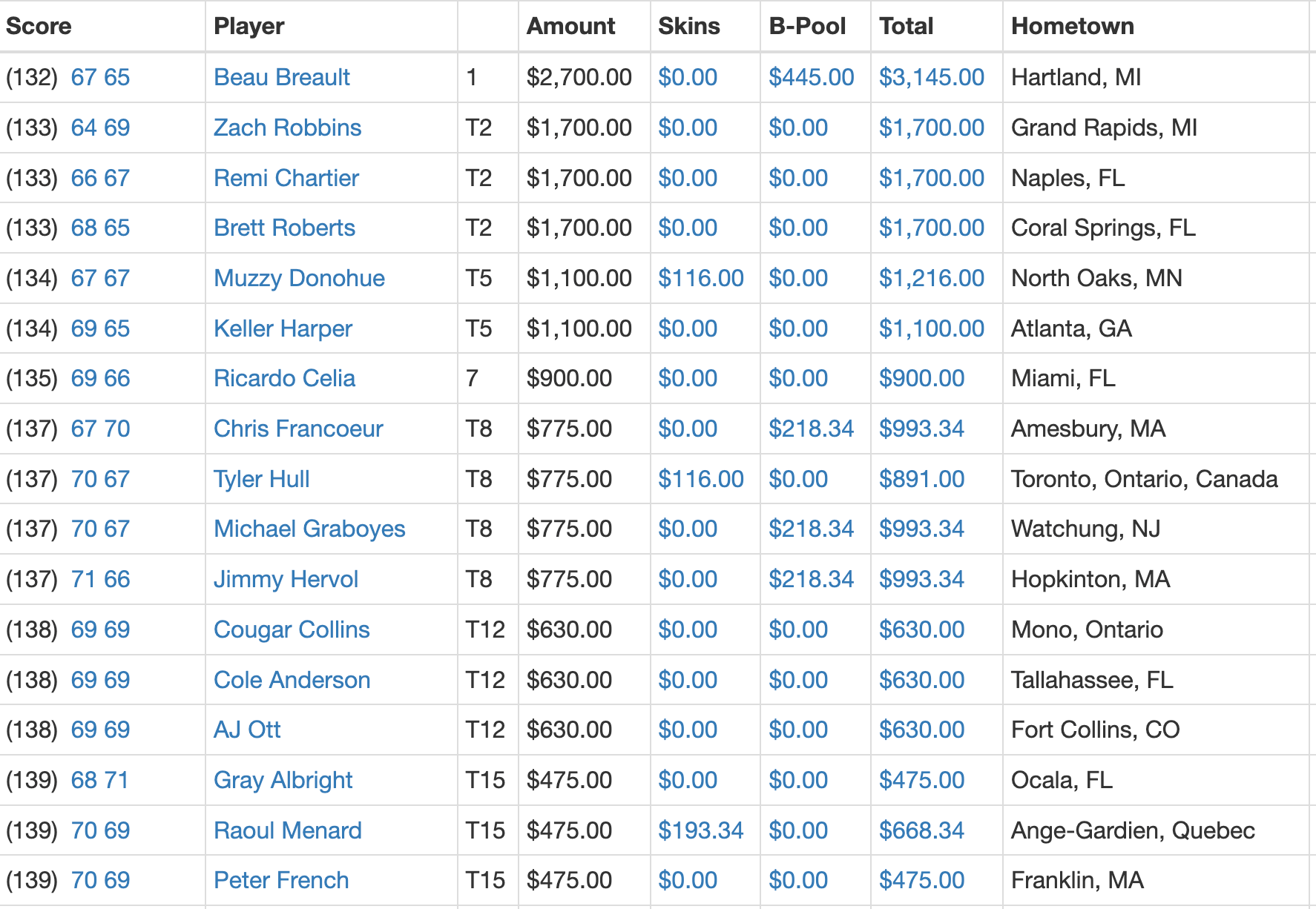The height and width of the screenshot is (909, 1316).
Task: Open Beau Breault's $3,145.00 total
Action: [931, 77]
